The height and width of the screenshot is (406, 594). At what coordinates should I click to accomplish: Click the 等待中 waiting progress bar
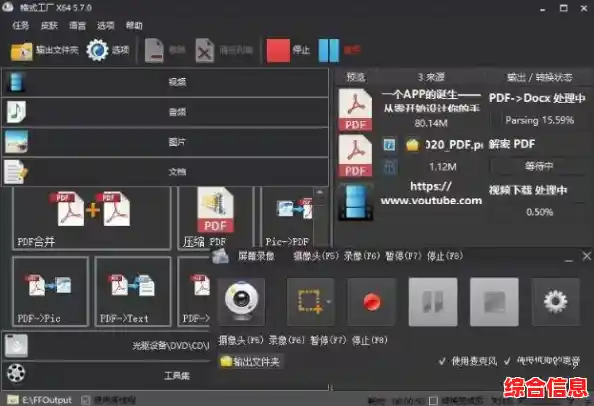point(539,166)
